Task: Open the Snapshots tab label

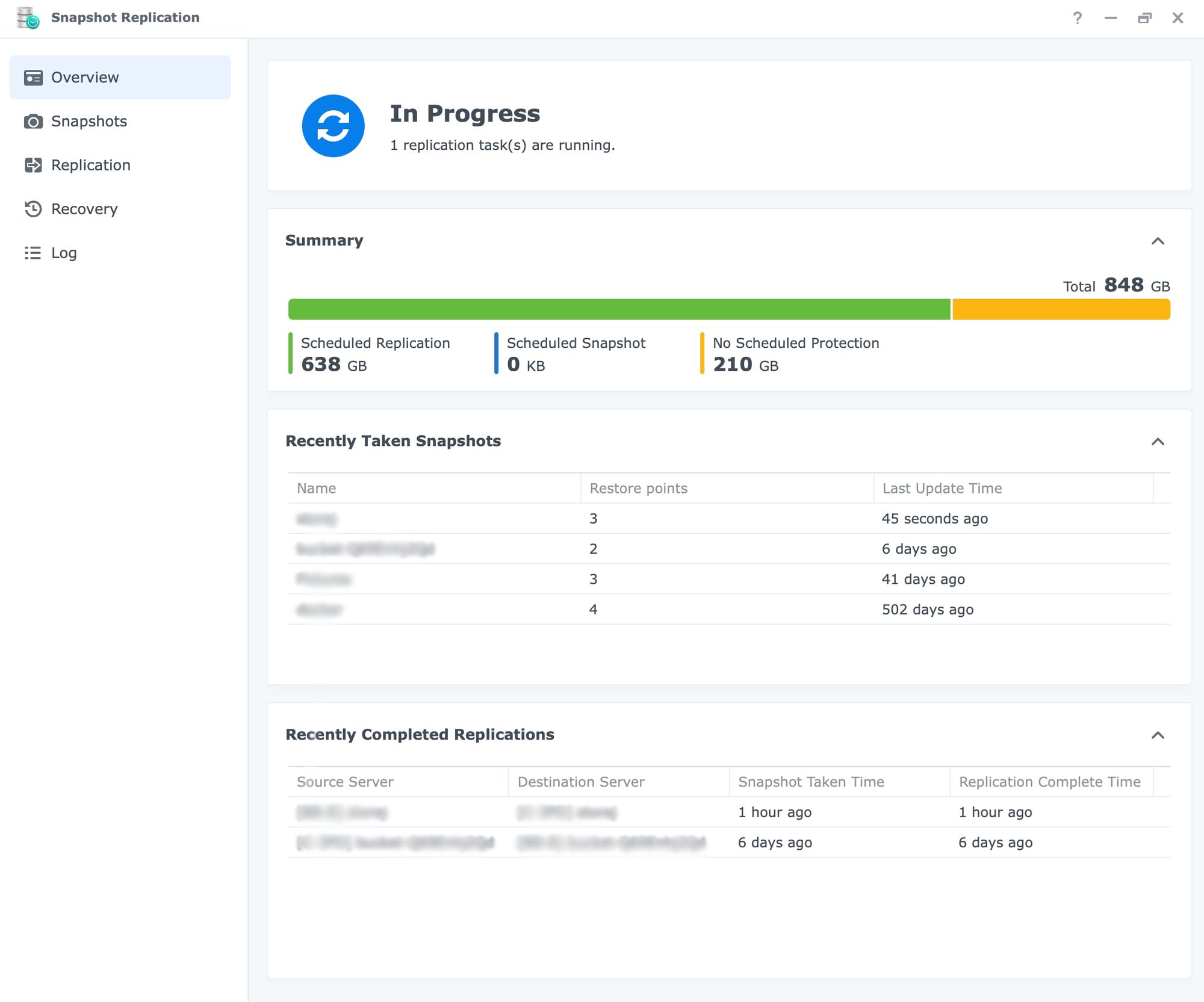Action: 89,122
